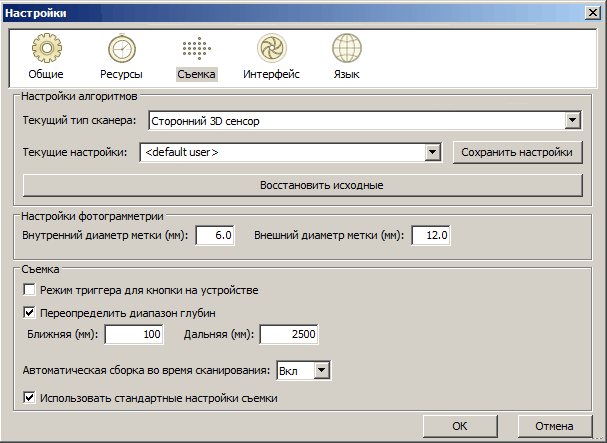607x443 pixels.
Task: Open the Общие gear icon section
Action: (46, 48)
